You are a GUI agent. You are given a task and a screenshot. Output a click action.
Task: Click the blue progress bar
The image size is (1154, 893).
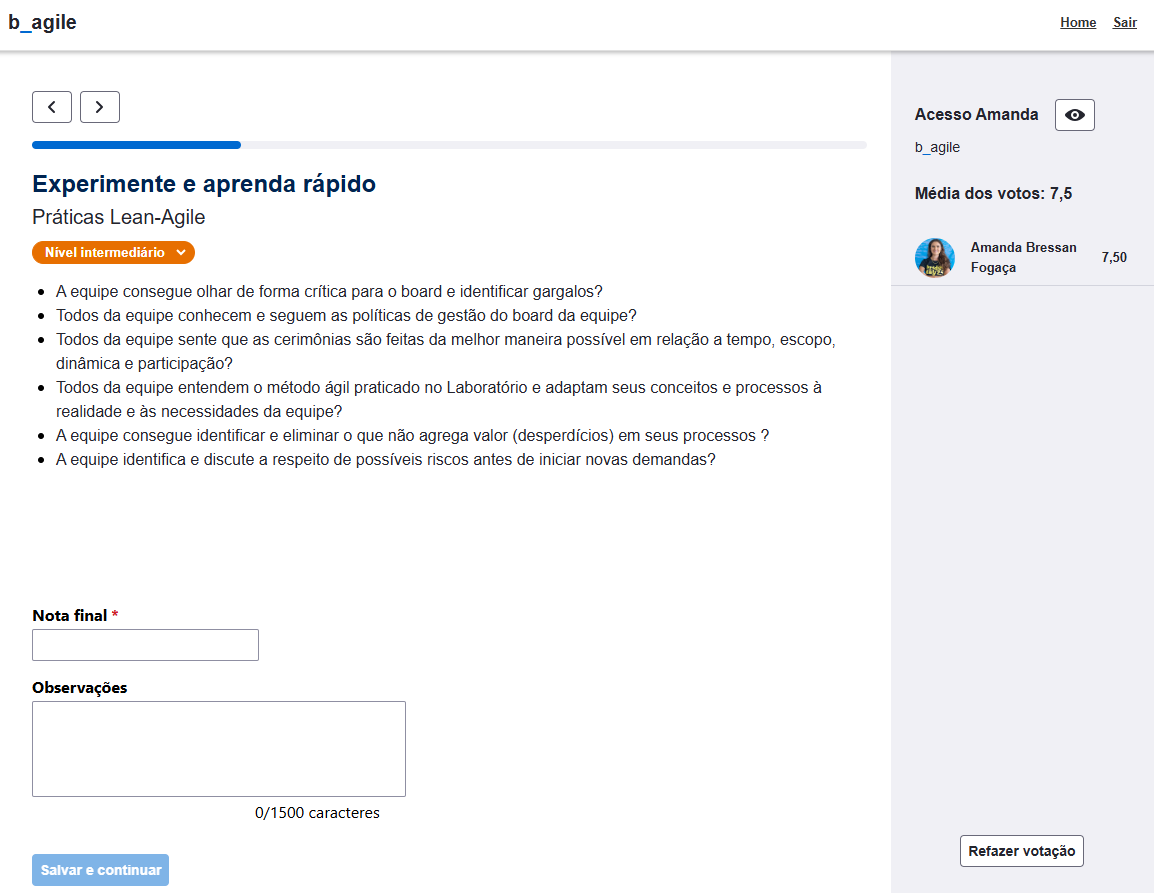click(136, 145)
